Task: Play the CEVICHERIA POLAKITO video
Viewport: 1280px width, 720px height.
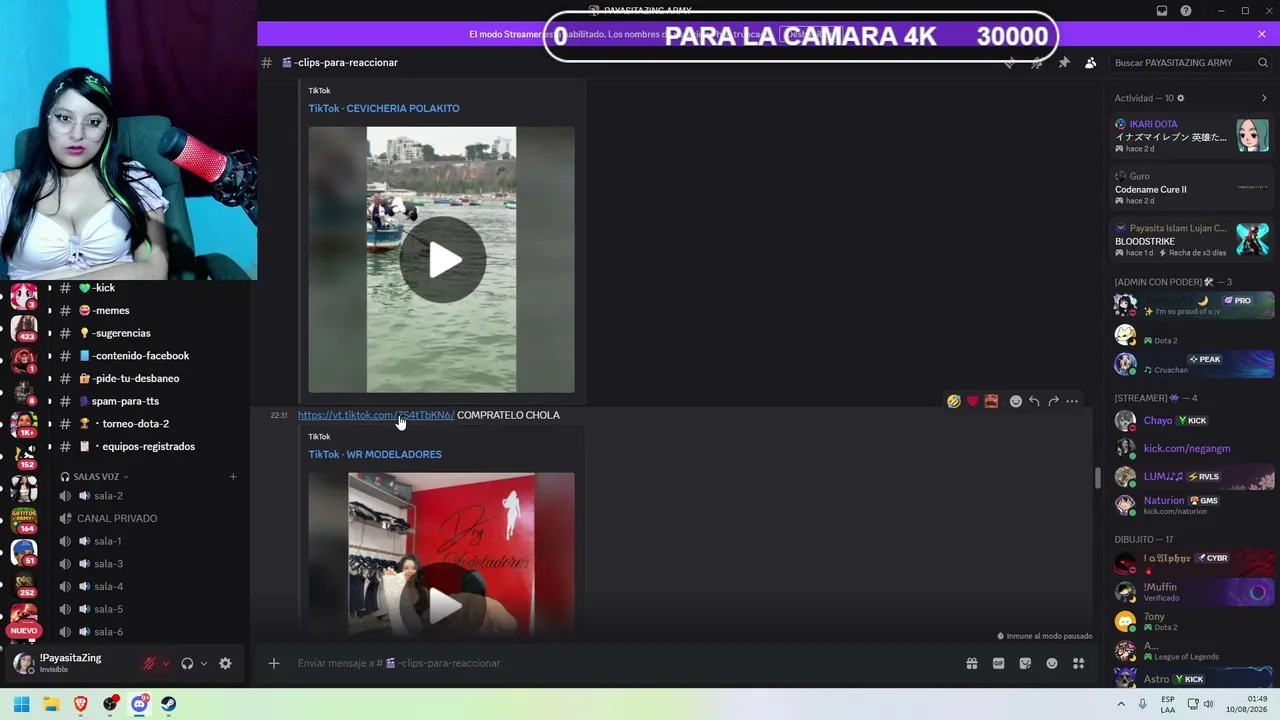Action: click(x=442, y=260)
